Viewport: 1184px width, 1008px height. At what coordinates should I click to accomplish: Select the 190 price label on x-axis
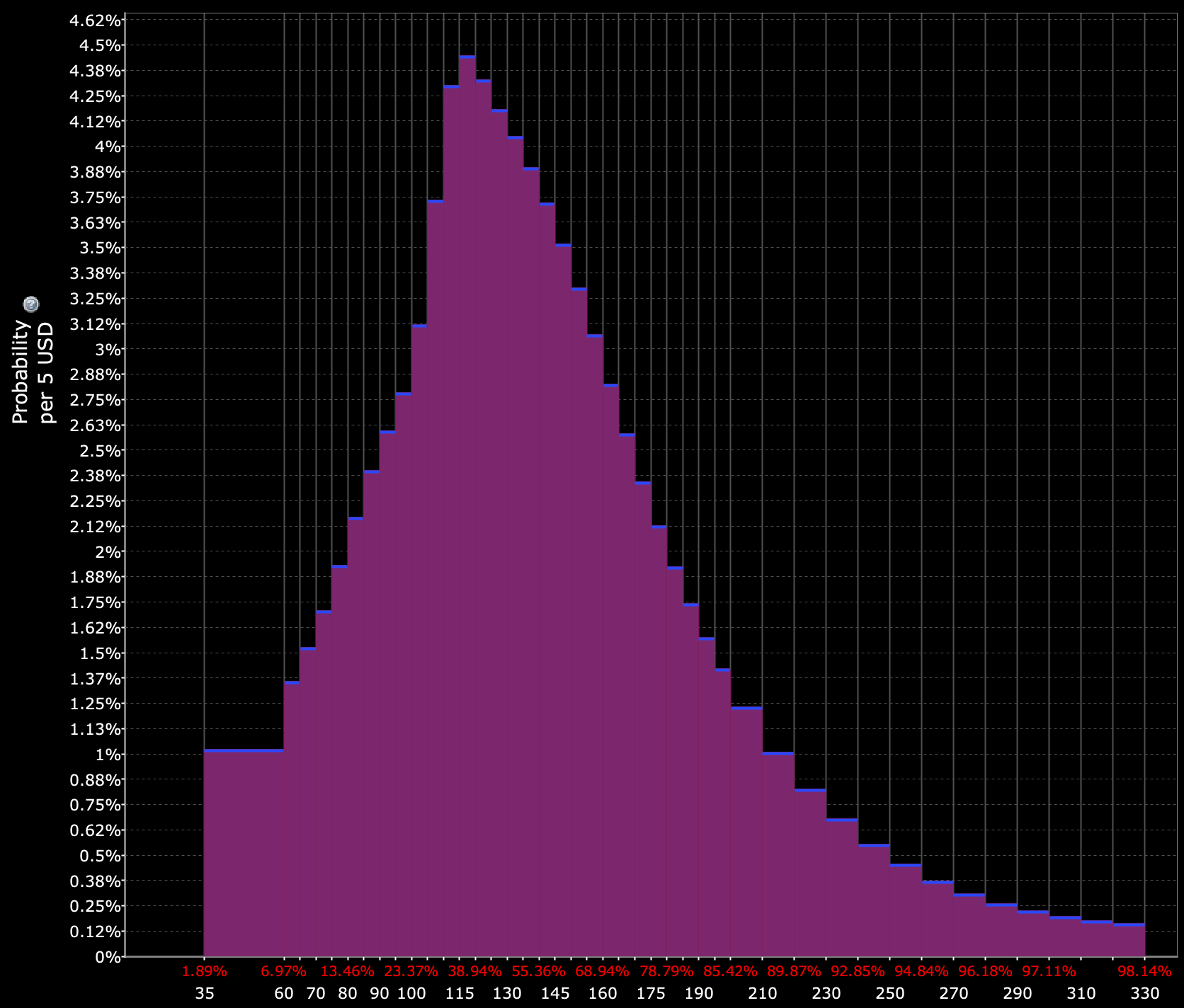pos(698,994)
